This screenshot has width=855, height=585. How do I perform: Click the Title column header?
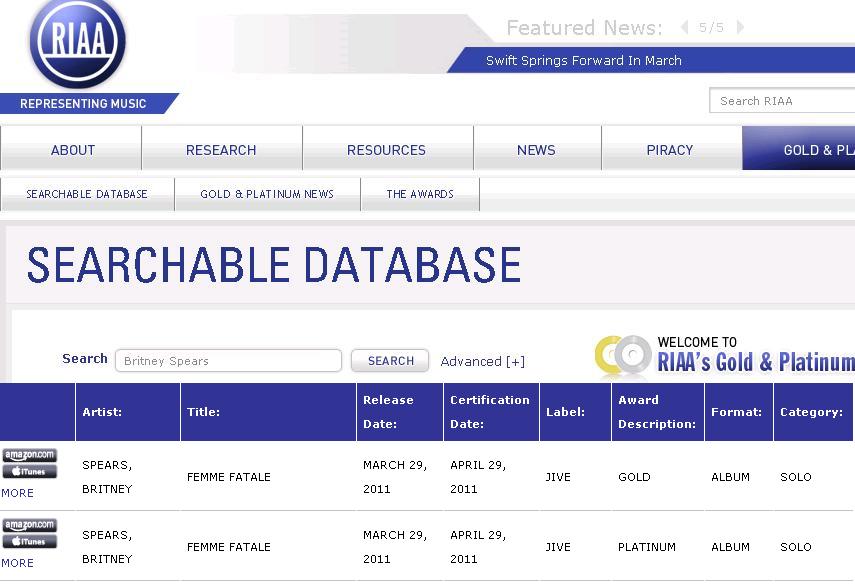point(268,412)
